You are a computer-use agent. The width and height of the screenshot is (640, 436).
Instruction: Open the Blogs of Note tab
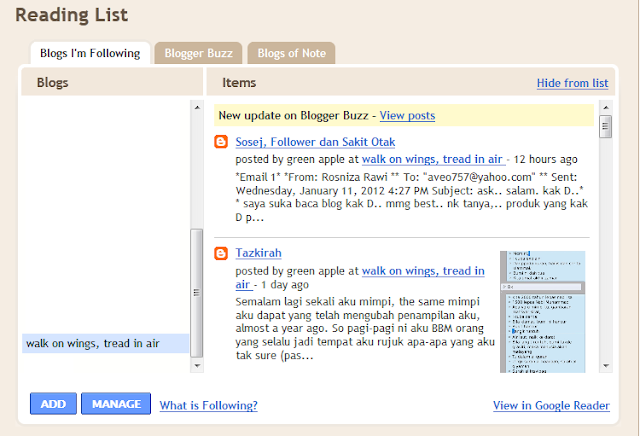pyautogui.click(x=291, y=53)
